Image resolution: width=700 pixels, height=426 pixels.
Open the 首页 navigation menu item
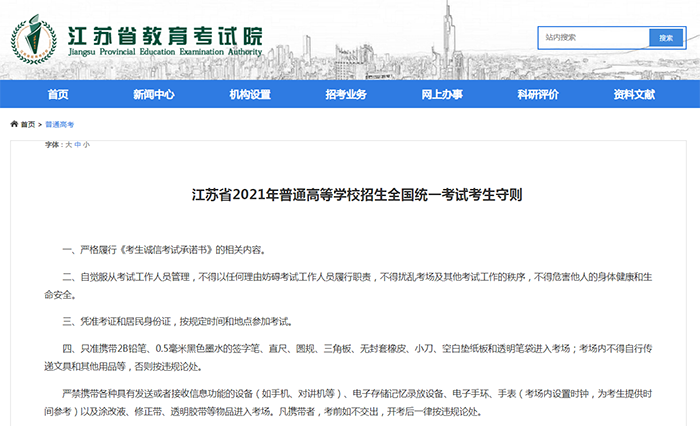tap(58, 94)
